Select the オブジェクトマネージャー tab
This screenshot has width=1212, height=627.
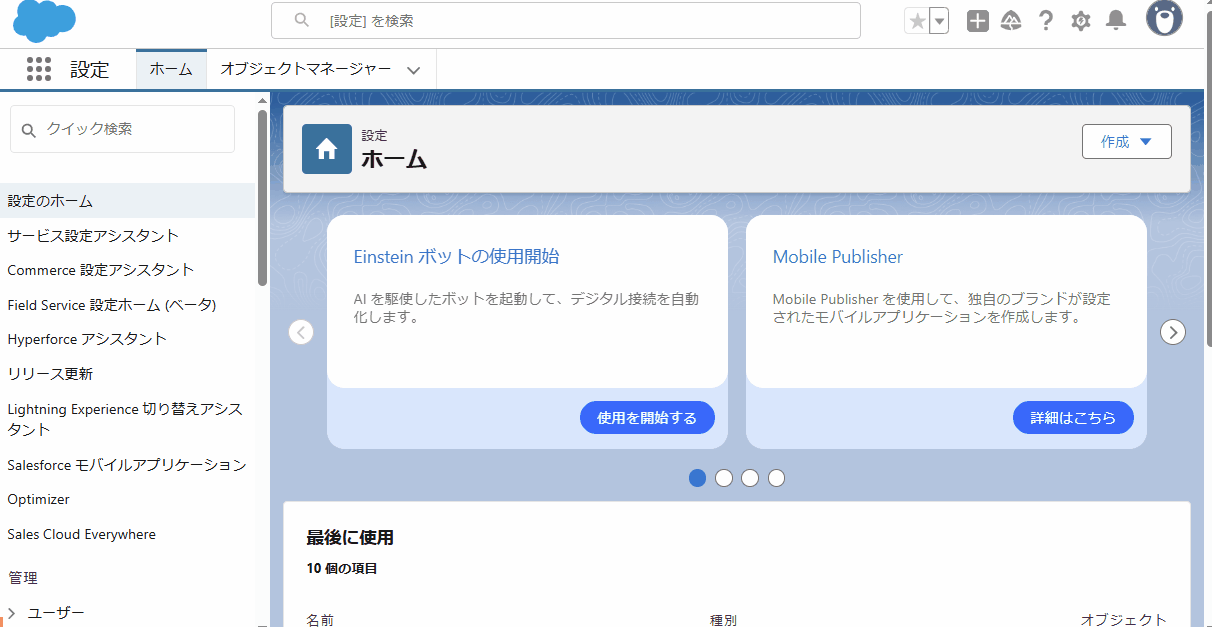point(306,69)
